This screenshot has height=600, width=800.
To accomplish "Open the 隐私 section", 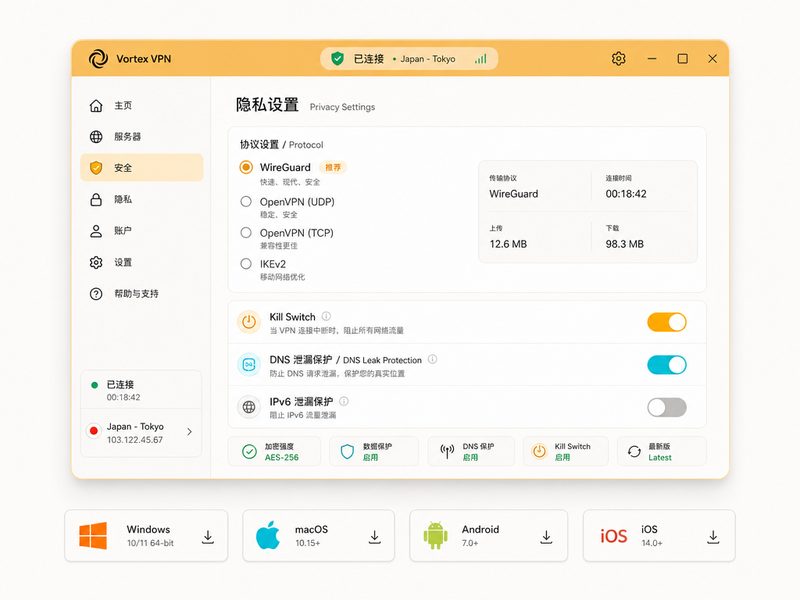I will tap(141, 199).
